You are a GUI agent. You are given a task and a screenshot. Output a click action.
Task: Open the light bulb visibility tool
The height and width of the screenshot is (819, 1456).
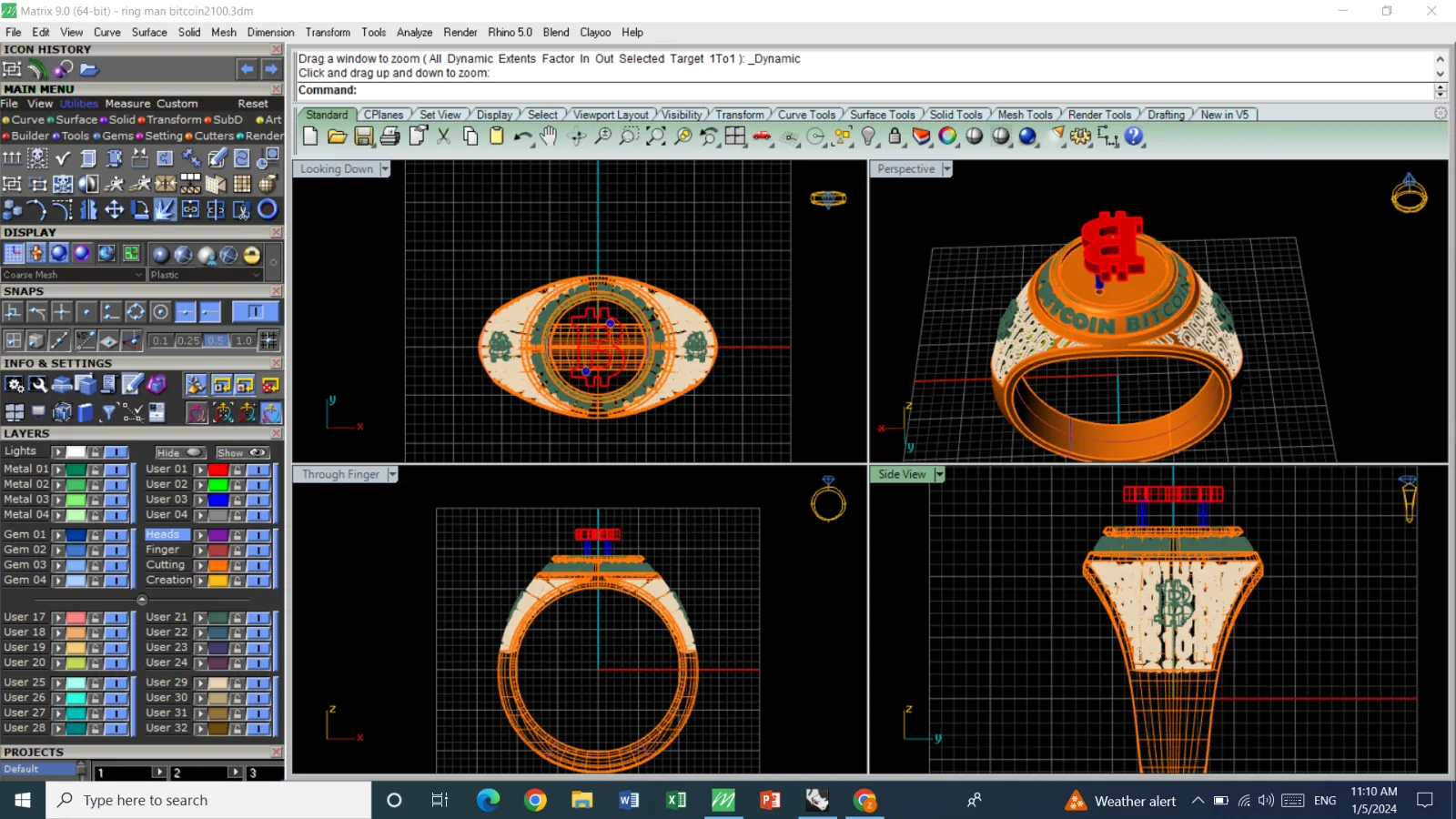(869, 136)
